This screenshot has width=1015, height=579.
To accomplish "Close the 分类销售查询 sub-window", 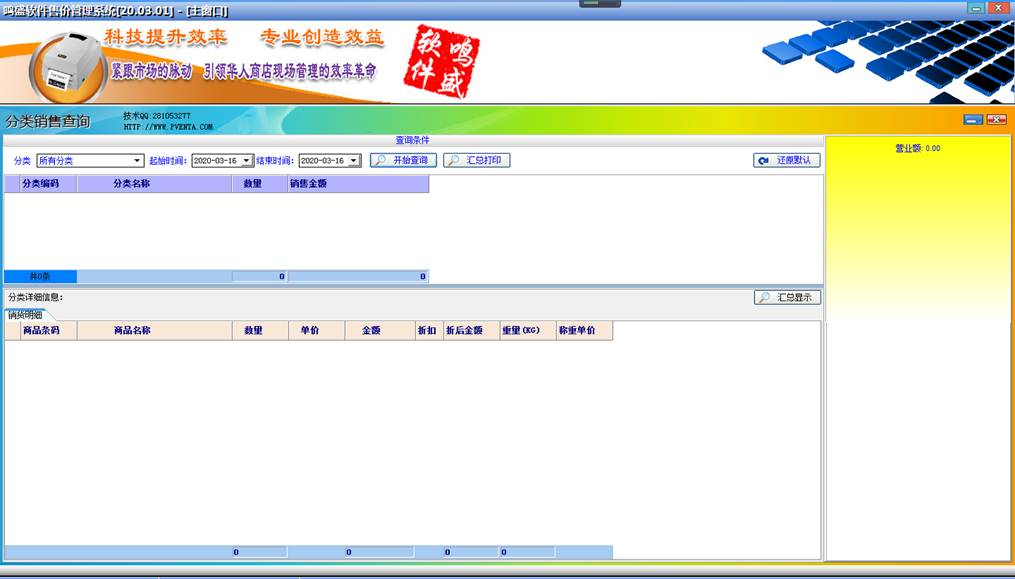I will pyautogui.click(x=996, y=120).
